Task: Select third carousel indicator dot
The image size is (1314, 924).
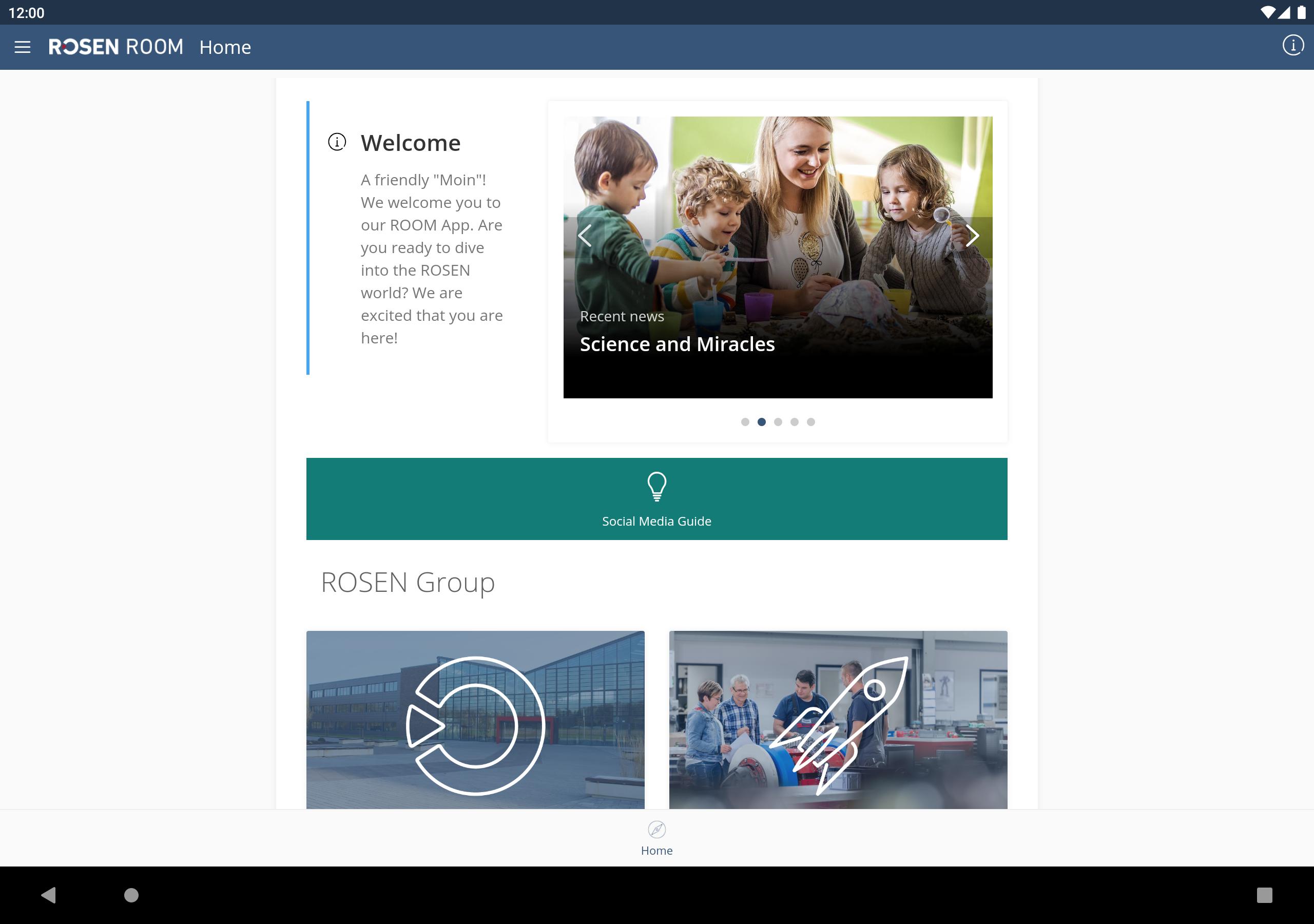Action: [x=778, y=422]
